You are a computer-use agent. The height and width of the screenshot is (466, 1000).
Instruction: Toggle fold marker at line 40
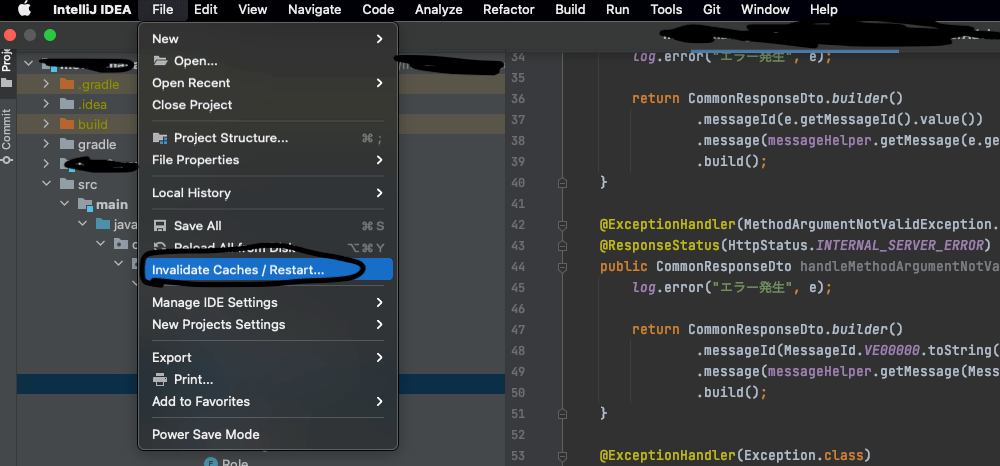pyautogui.click(x=562, y=183)
